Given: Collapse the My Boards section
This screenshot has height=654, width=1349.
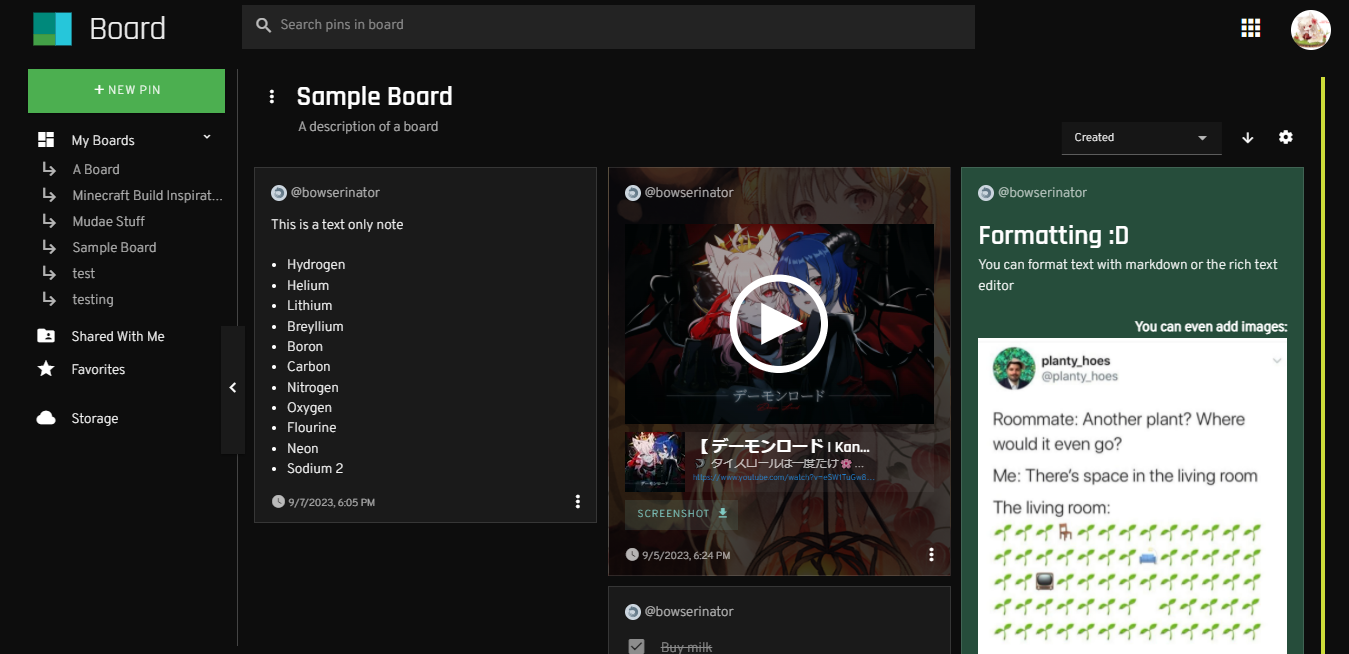Looking at the screenshot, I should click(207, 137).
